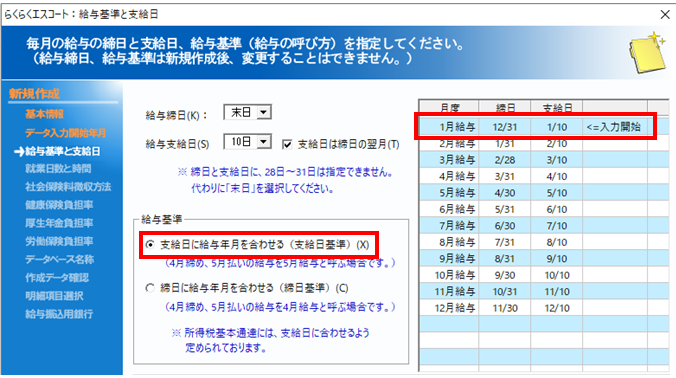Click the 給与締日 combo box value 末日

(x=241, y=113)
